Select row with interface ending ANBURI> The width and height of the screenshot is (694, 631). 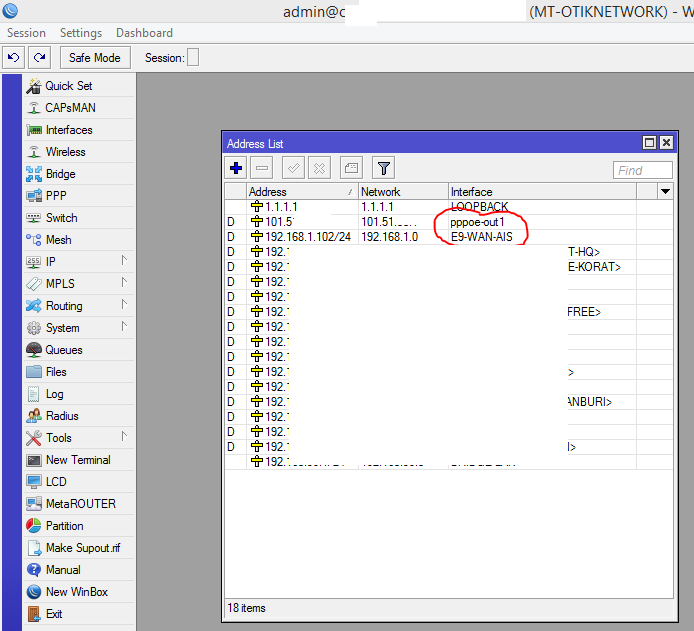(448, 402)
